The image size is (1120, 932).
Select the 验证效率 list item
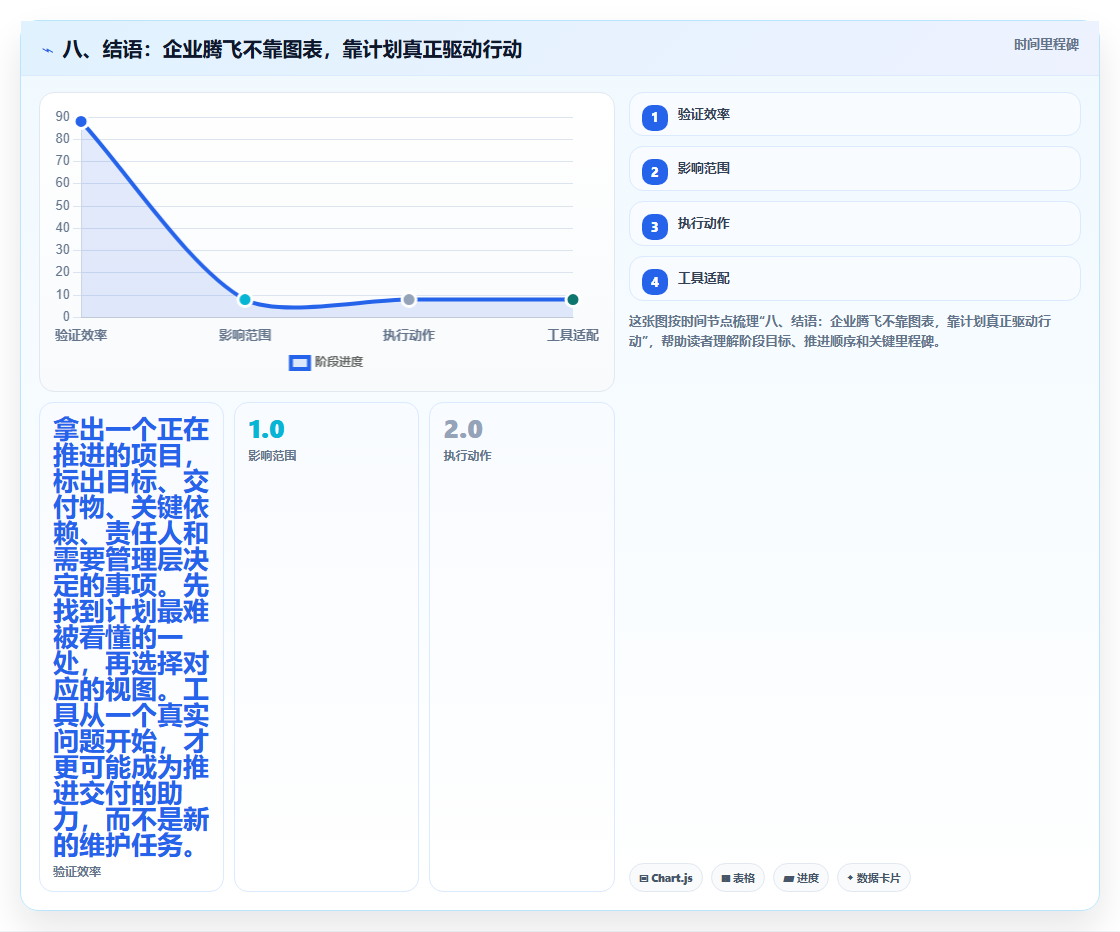(854, 114)
